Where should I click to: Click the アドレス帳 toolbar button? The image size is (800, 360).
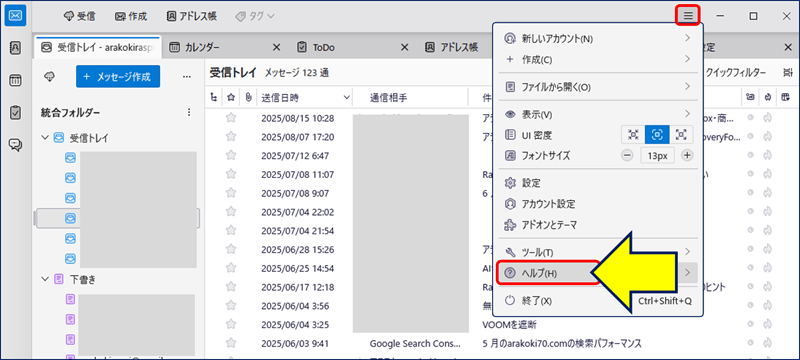192,16
